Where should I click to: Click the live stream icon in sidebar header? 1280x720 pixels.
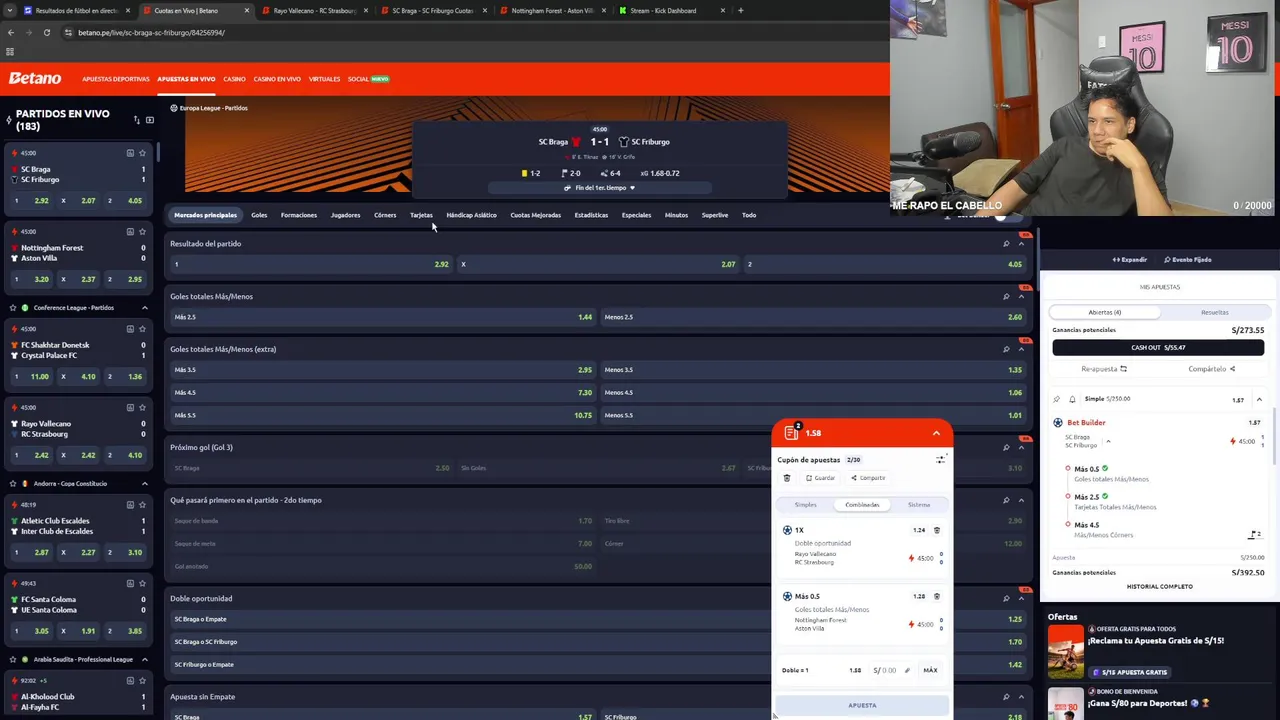150,120
